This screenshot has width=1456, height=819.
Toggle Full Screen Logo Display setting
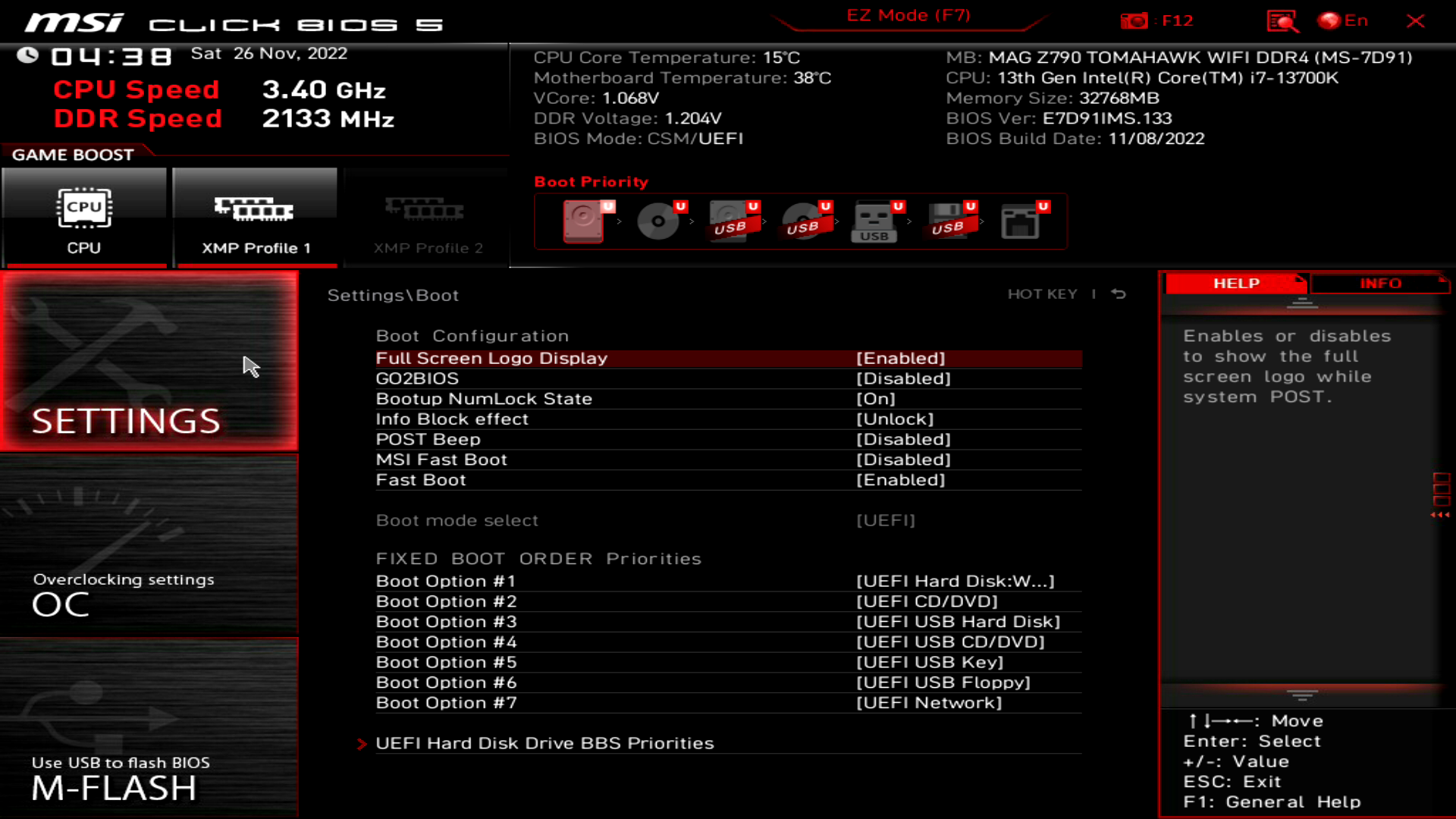729,358
